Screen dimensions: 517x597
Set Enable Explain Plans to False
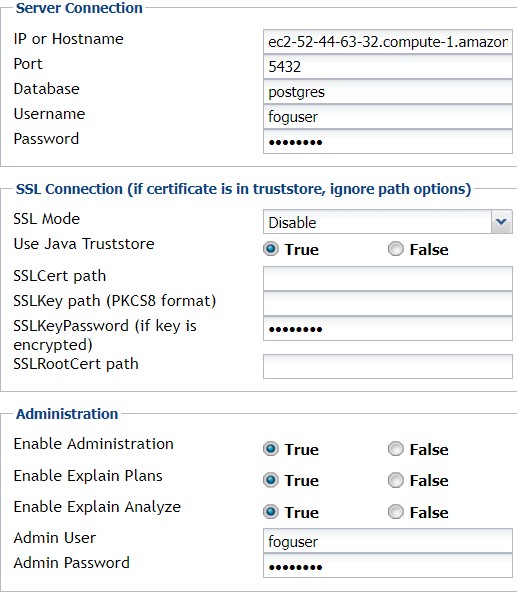[396, 480]
